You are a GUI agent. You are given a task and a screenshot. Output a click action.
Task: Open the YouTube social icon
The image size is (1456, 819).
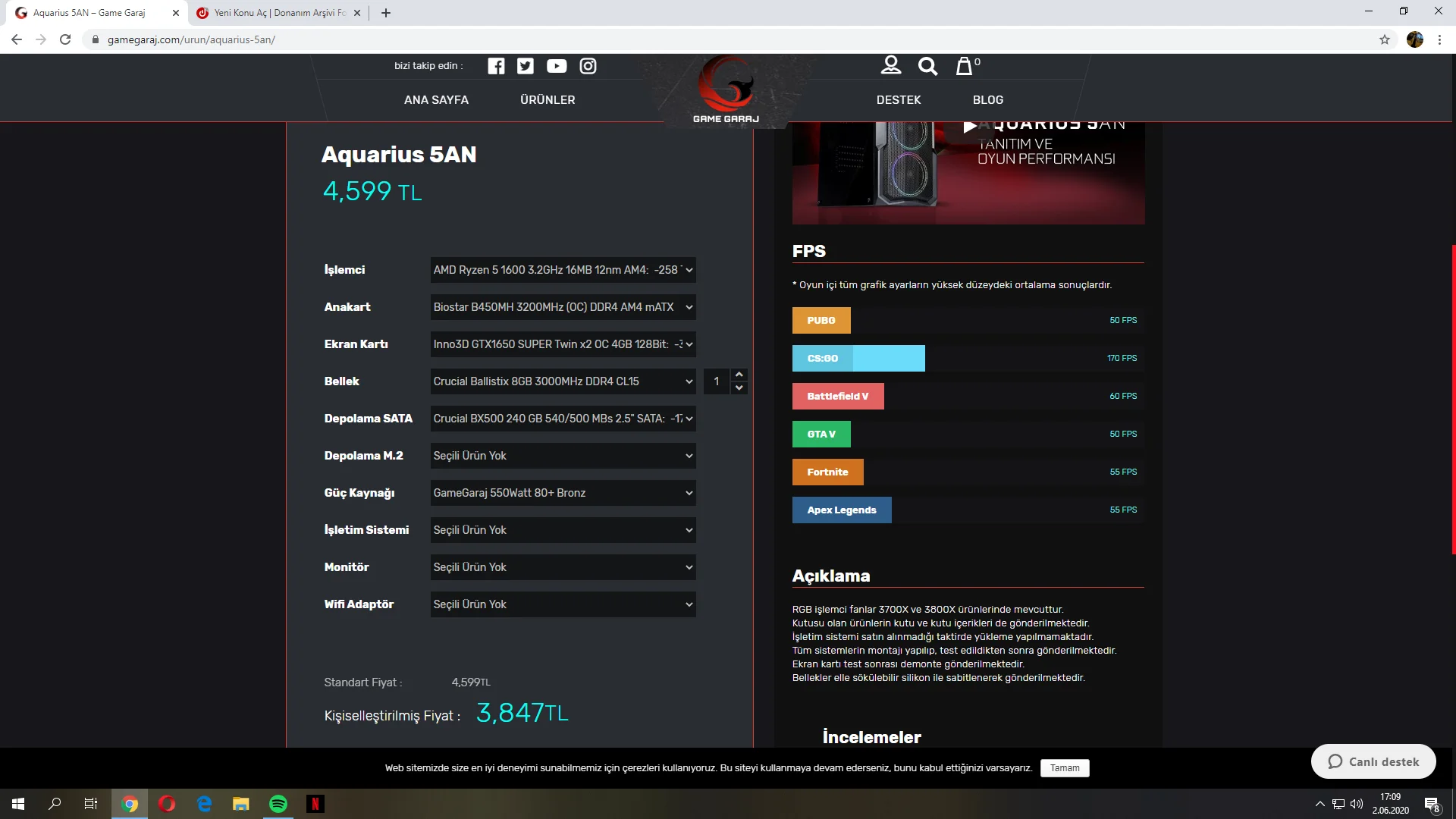(x=557, y=66)
